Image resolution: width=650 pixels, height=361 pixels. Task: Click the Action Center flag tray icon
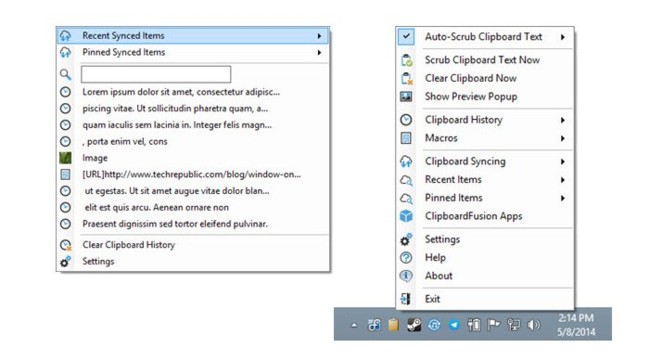tap(493, 325)
